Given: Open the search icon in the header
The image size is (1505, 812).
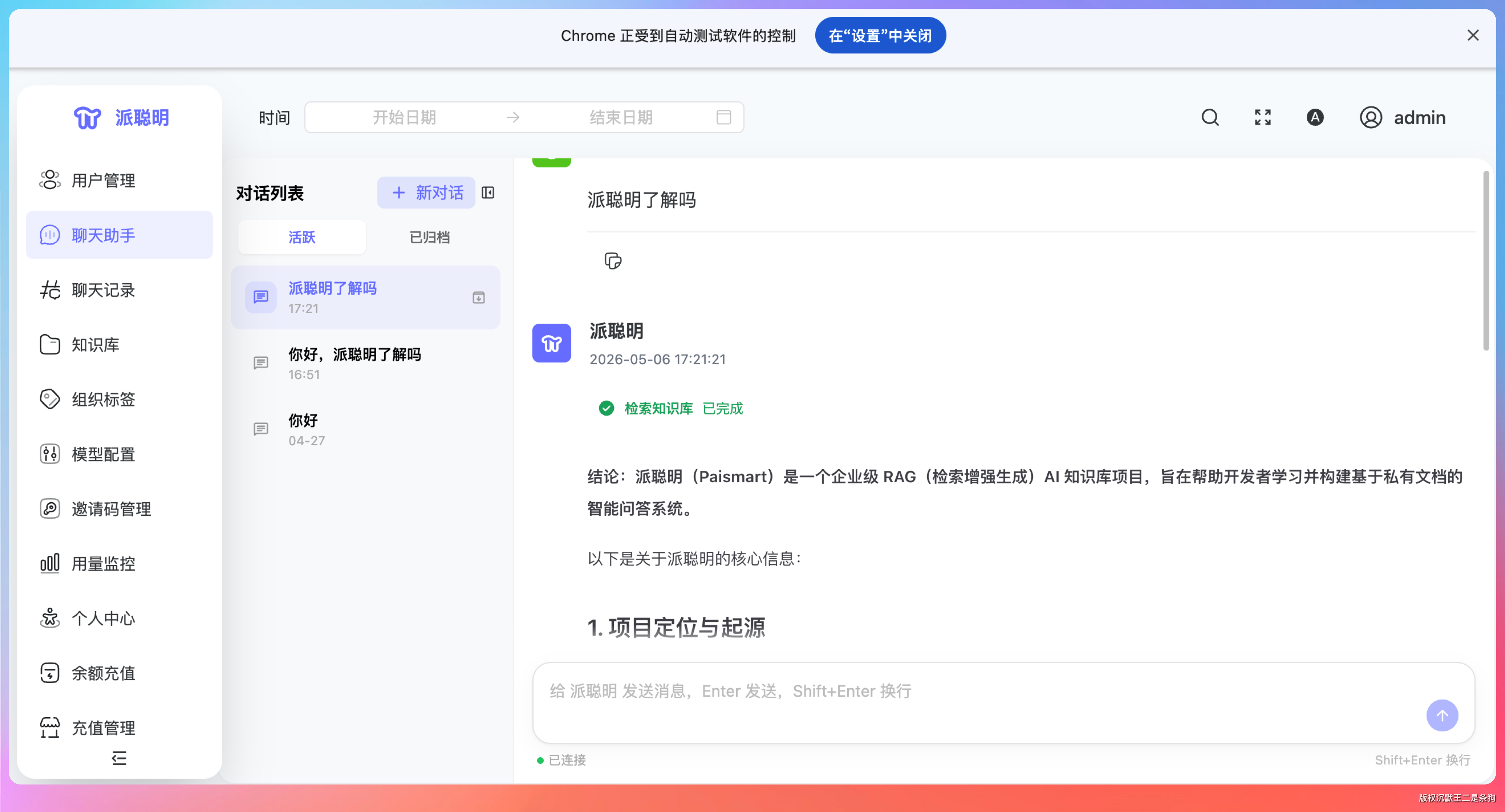Looking at the screenshot, I should click(1210, 117).
